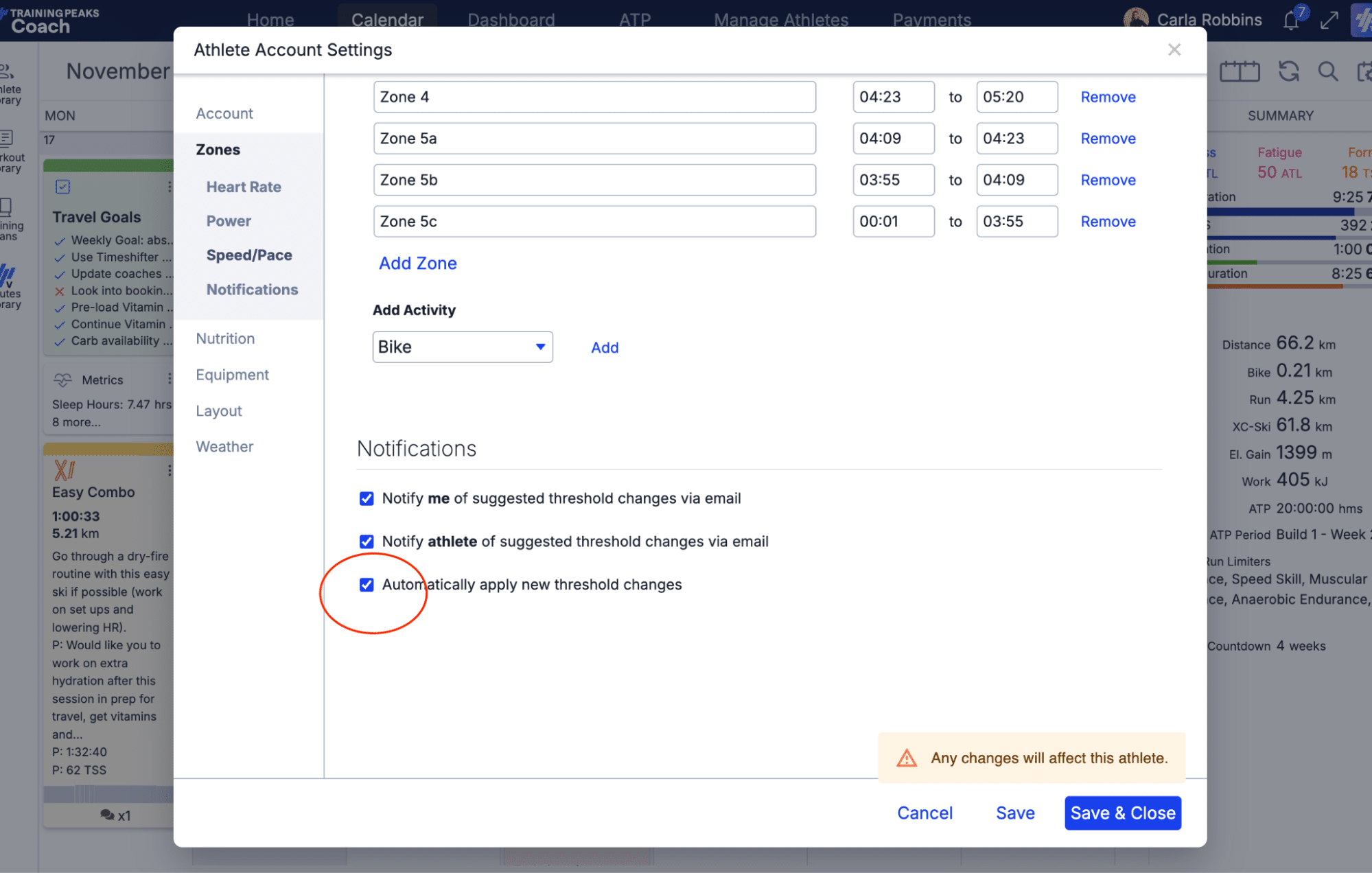Edit the Zone 4 name field
This screenshot has height=873, width=1372.
click(594, 97)
